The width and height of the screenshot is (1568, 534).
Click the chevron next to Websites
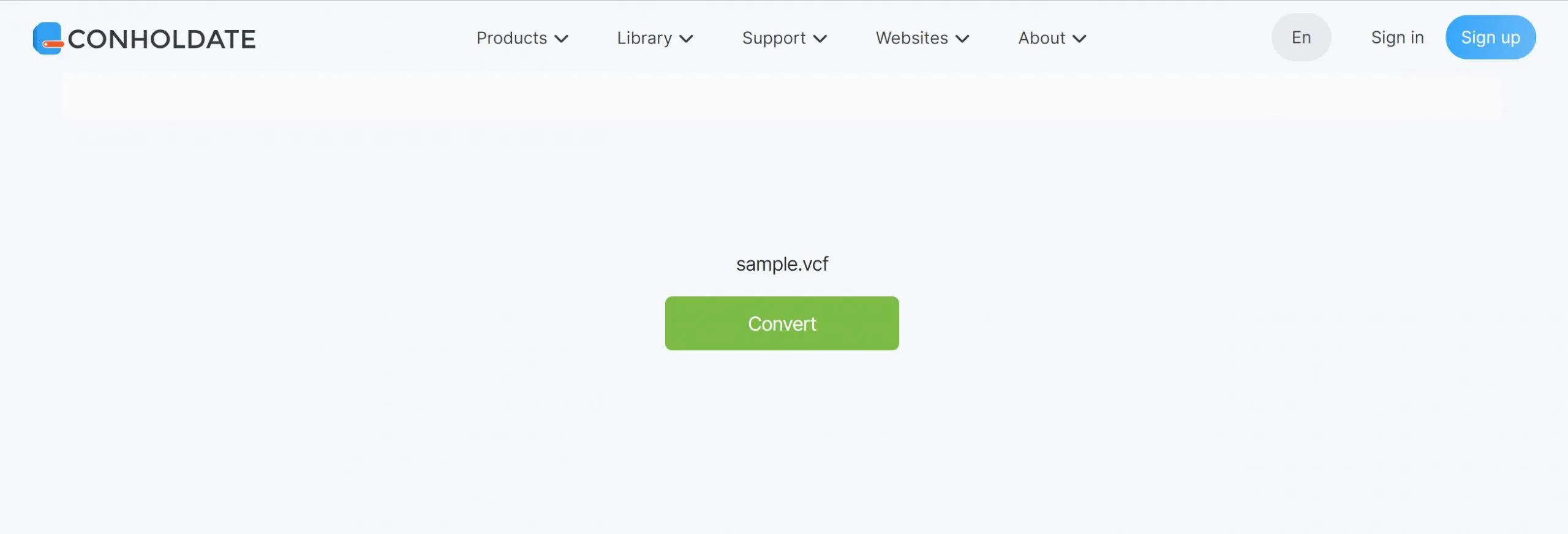pos(963,39)
